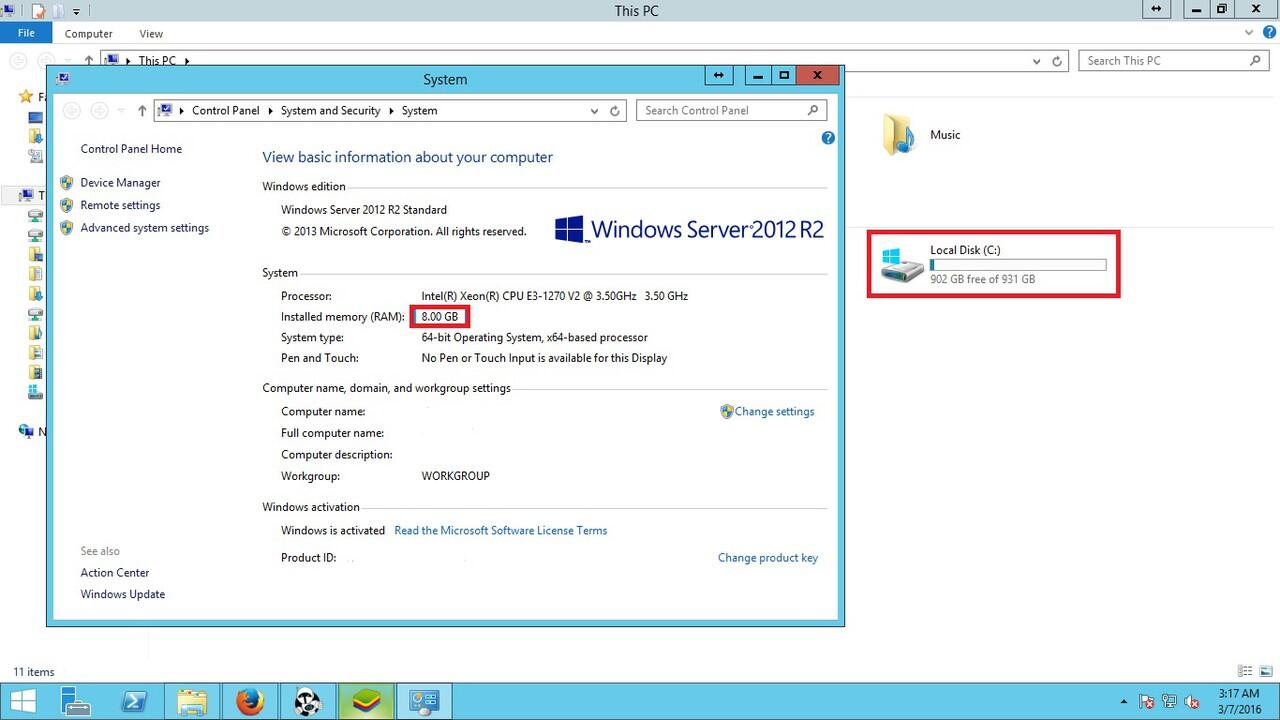
Task: Click the Action Center flag tray icon
Action: tap(1147, 702)
